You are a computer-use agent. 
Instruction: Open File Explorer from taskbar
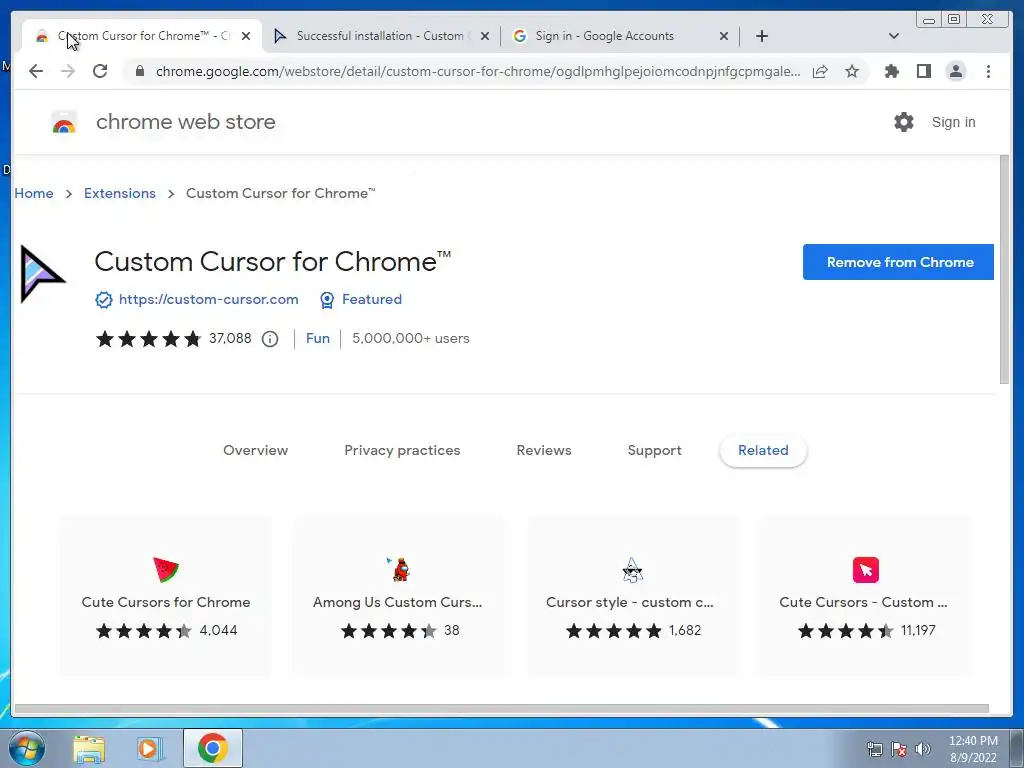(x=89, y=748)
